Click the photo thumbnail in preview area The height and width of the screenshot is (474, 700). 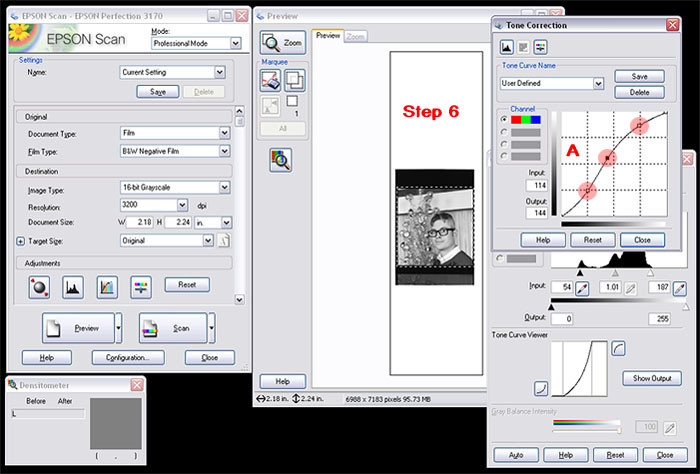pyautogui.click(x=435, y=227)
